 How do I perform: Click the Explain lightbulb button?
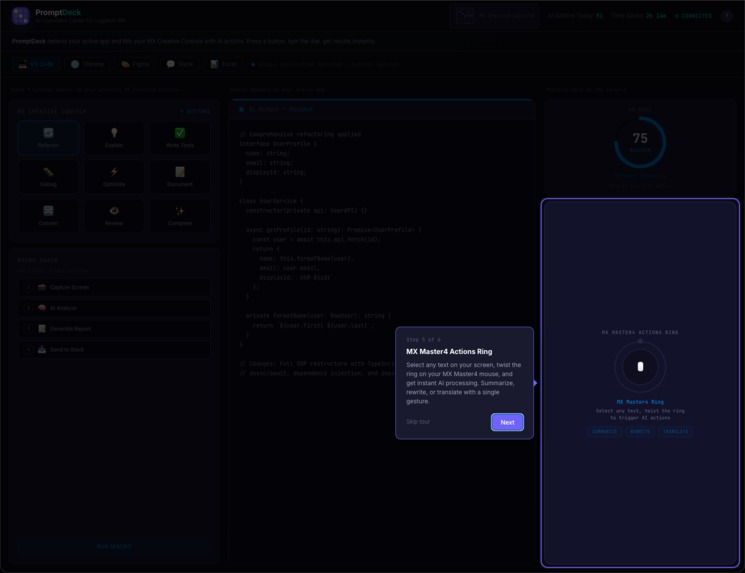(x=114, y=138)
